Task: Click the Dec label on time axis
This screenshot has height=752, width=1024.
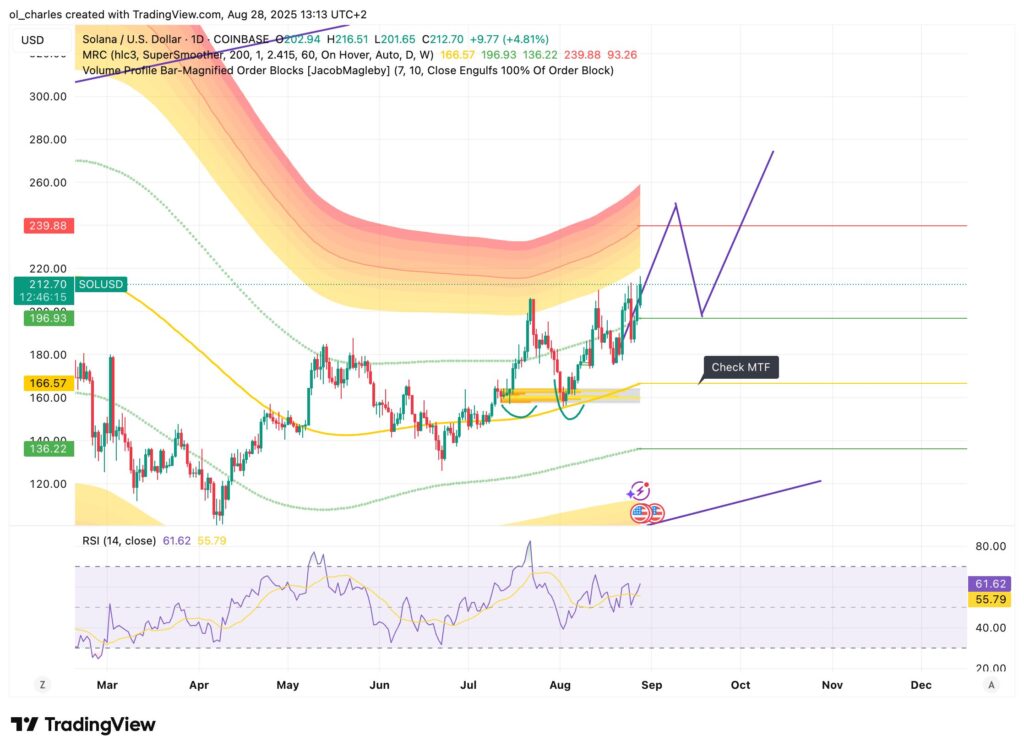Action: pos(921,685)
